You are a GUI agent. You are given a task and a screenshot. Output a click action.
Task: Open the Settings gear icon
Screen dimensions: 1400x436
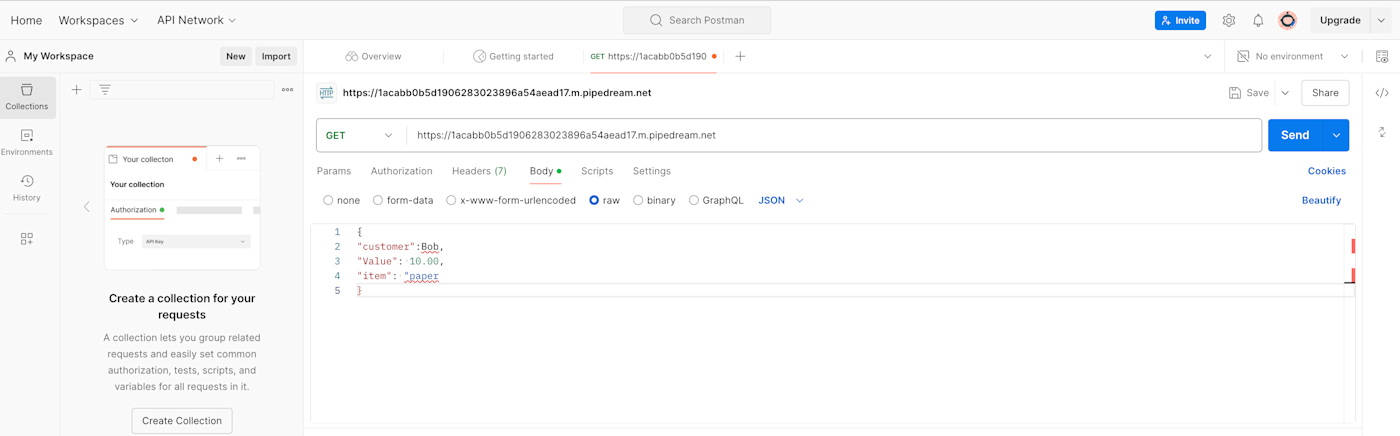pyautogui.click(x=1229, y=20)
